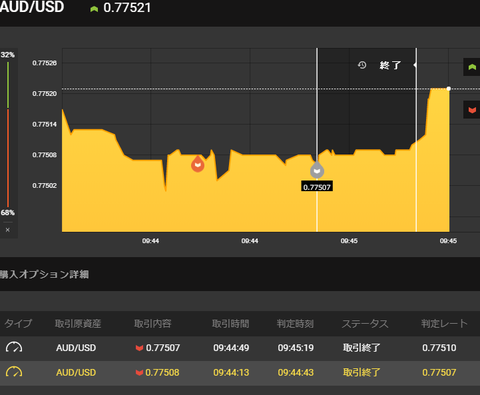This screenshot has height=395, width=480.
Task: Click the current price 0.77521
Action: [127, 8]
